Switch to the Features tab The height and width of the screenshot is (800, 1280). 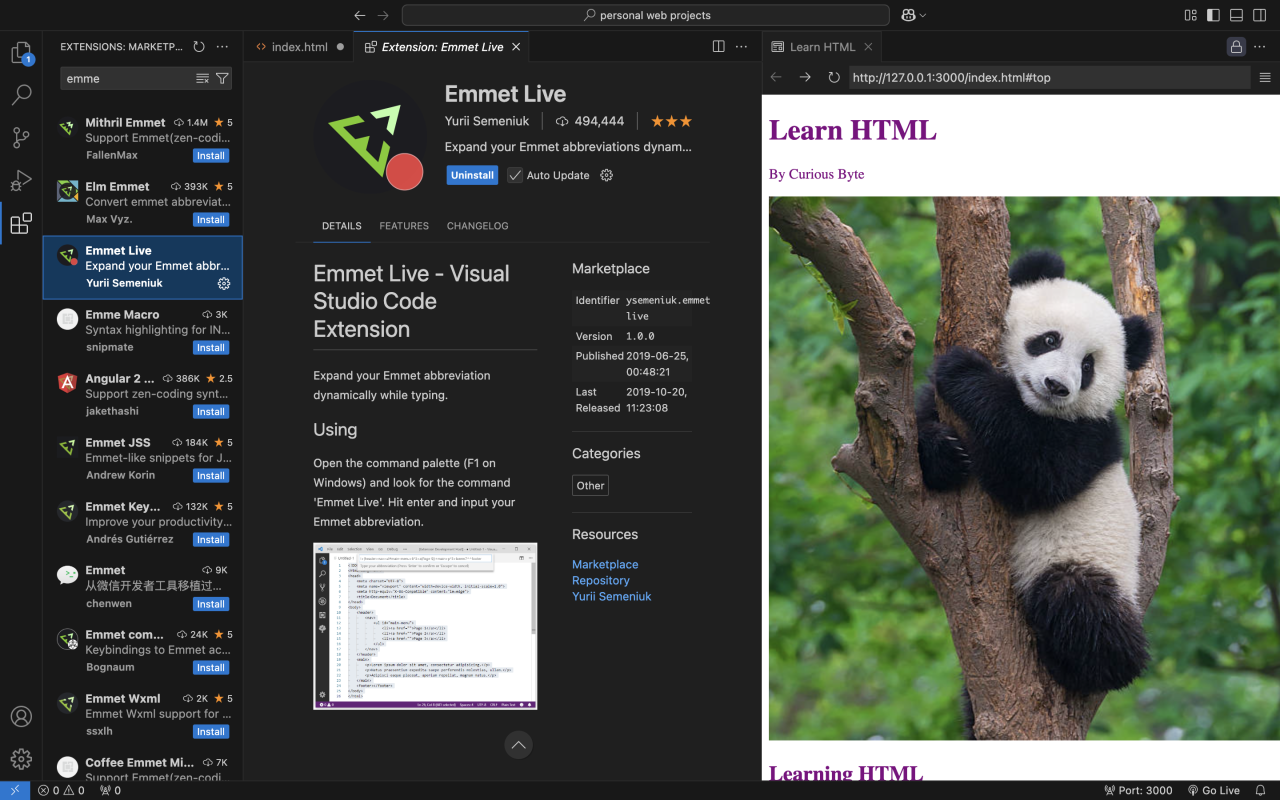point(404,226)
